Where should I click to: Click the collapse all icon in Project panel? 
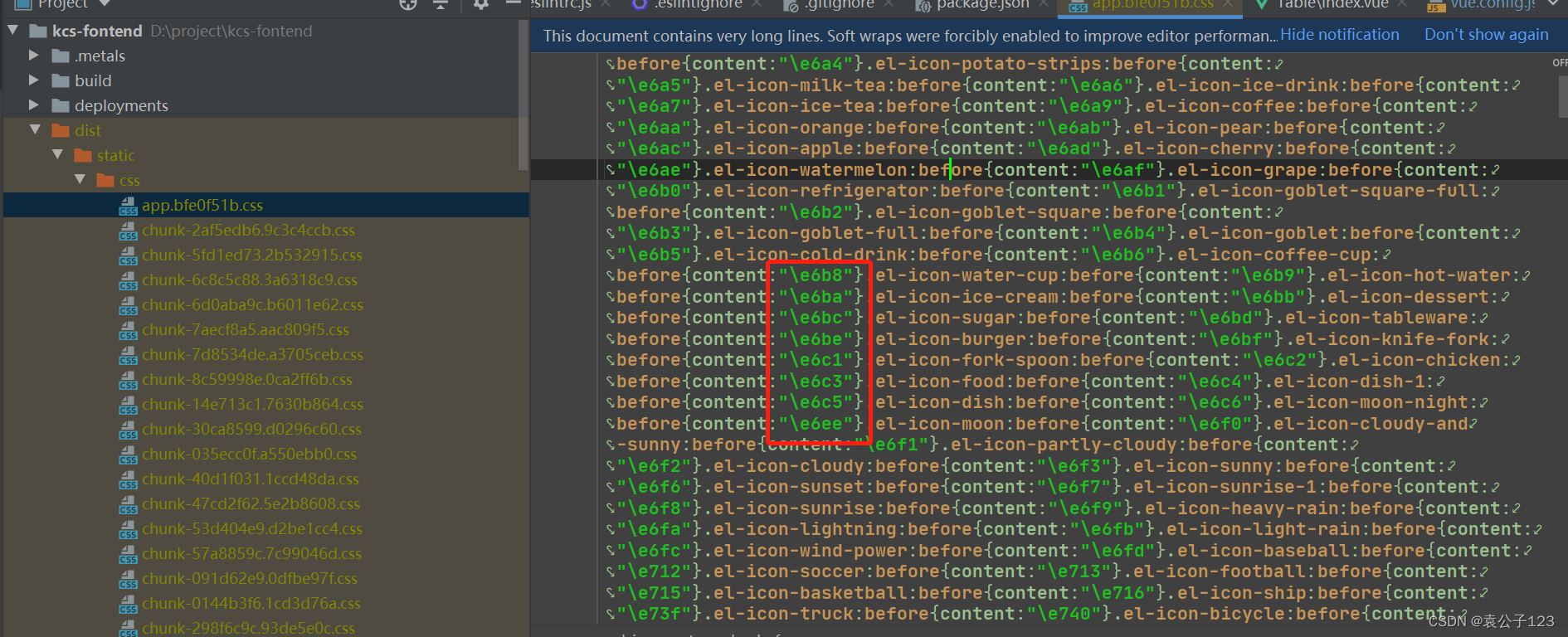[x=441, y=4]
